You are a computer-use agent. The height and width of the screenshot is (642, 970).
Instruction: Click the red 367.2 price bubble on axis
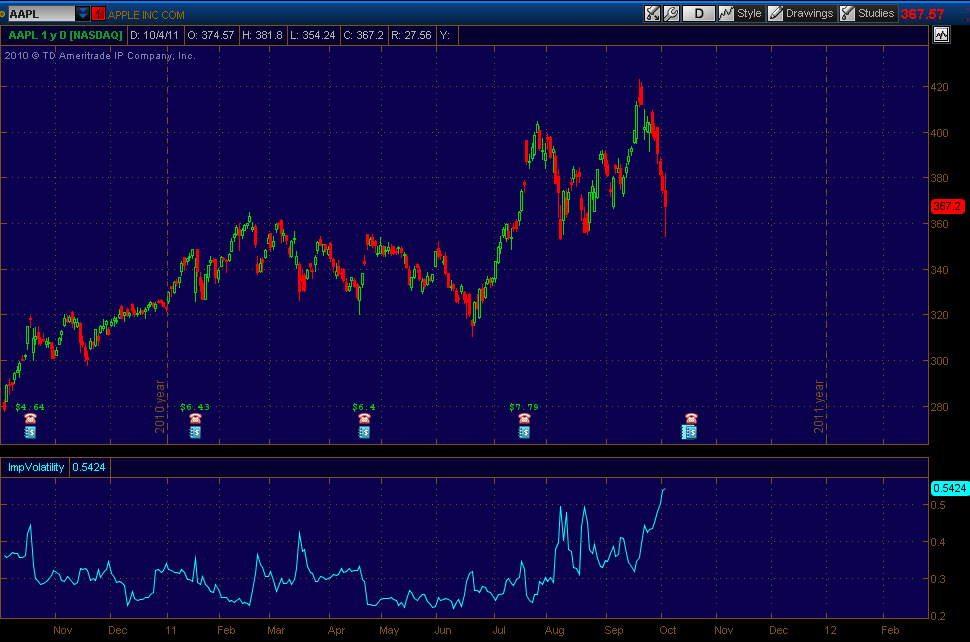click(946, 206)
